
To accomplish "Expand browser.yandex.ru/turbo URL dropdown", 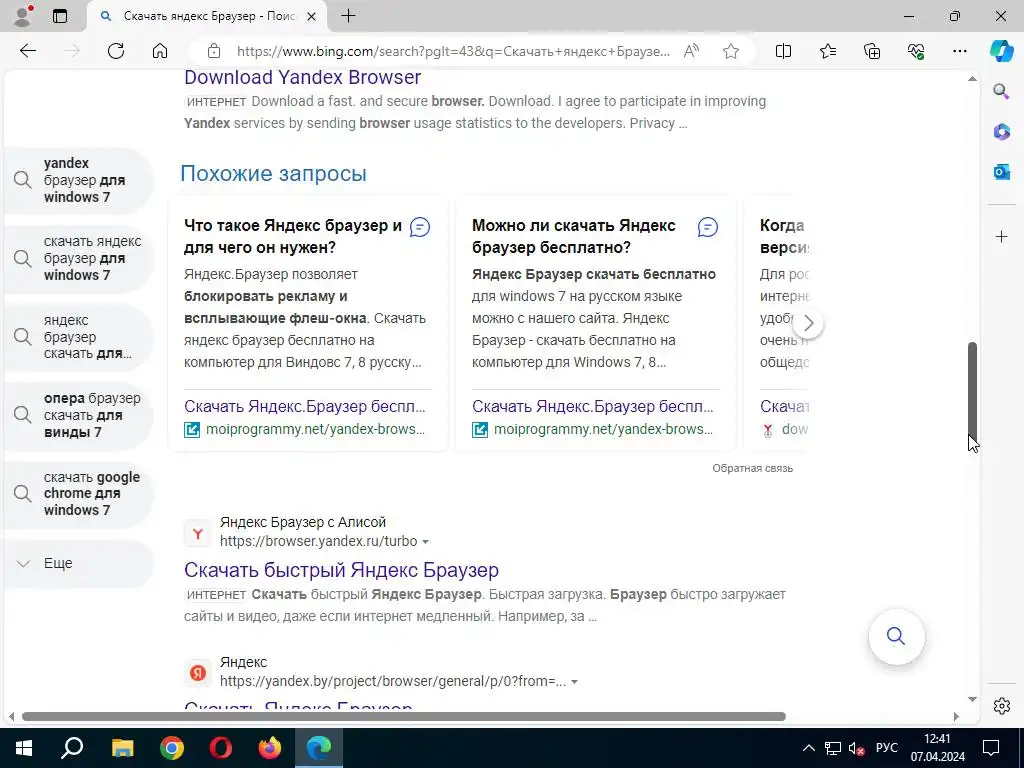I will point(426,542).
